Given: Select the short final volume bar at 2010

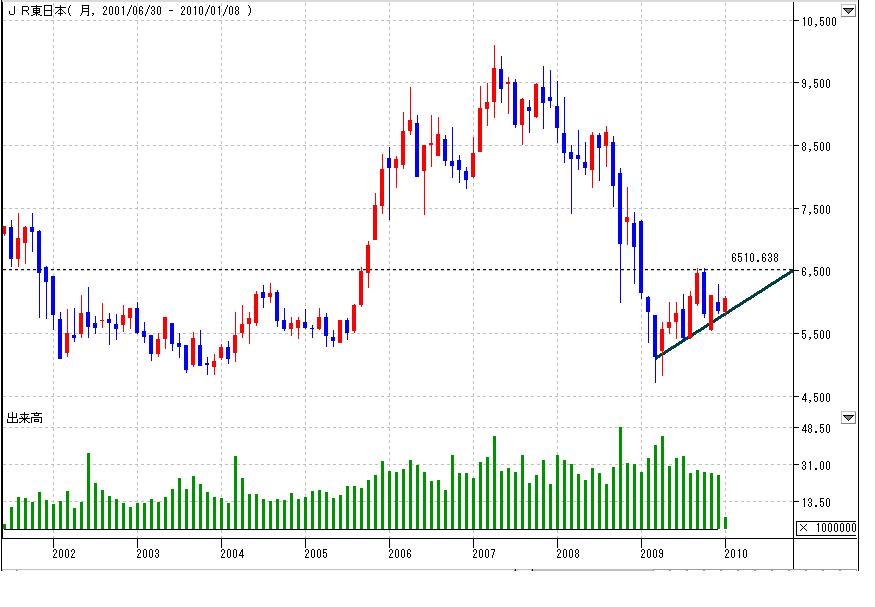Looking at the screenshot, I should 725,523.
